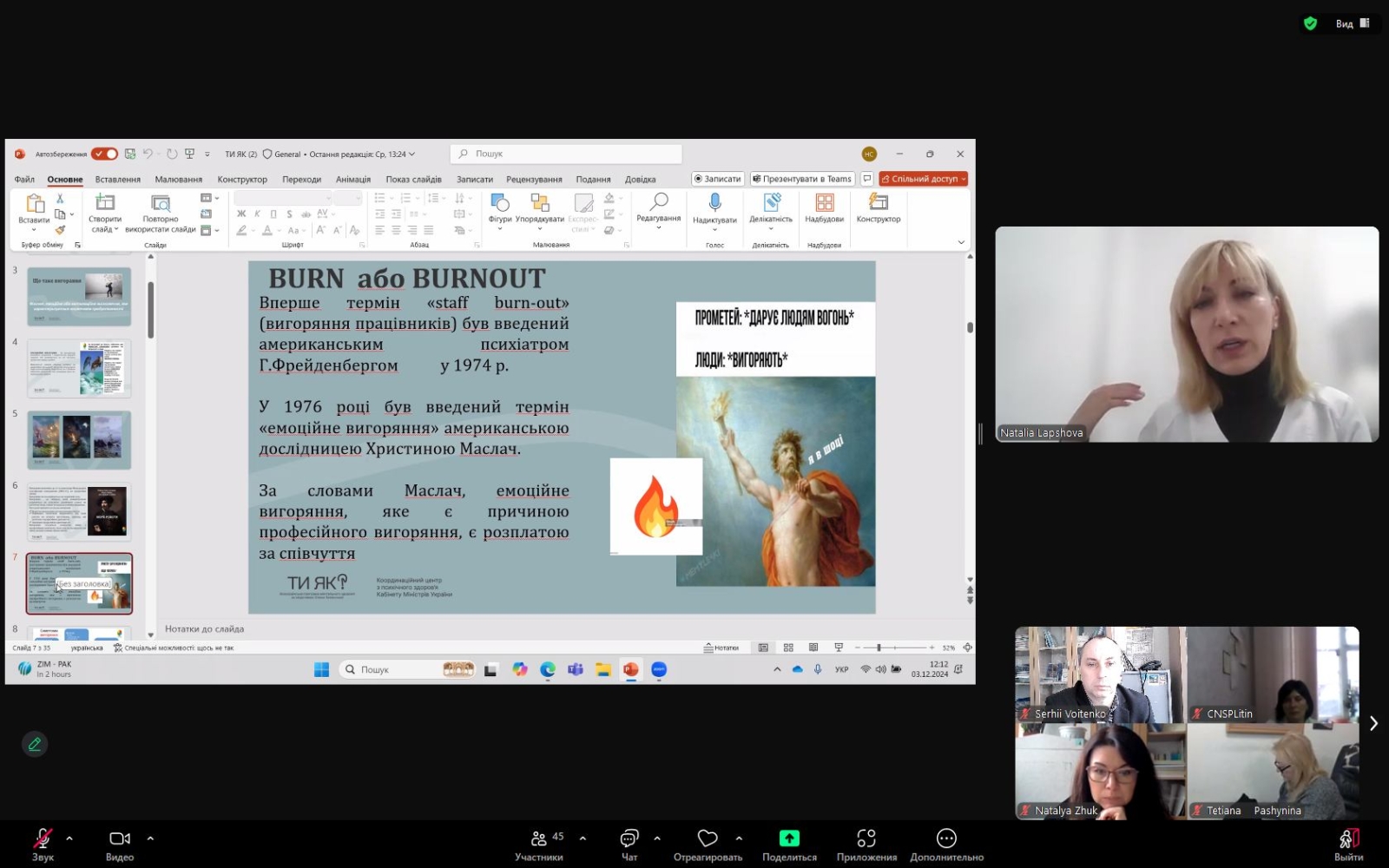Viewport: 1389px width, 868px height.
Task: Open the Чат chat panel
Action: [x=629, y=838]
